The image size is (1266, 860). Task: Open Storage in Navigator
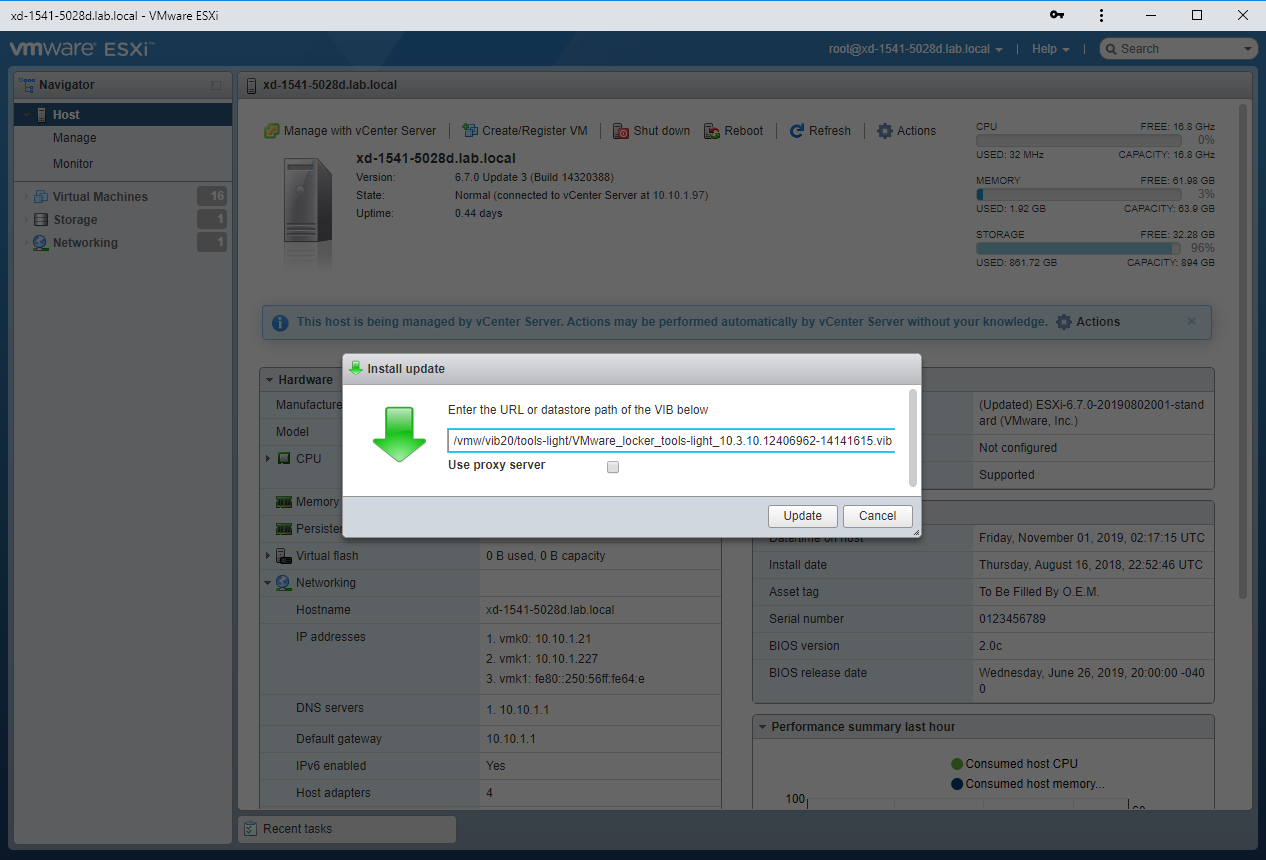point(75,220)
